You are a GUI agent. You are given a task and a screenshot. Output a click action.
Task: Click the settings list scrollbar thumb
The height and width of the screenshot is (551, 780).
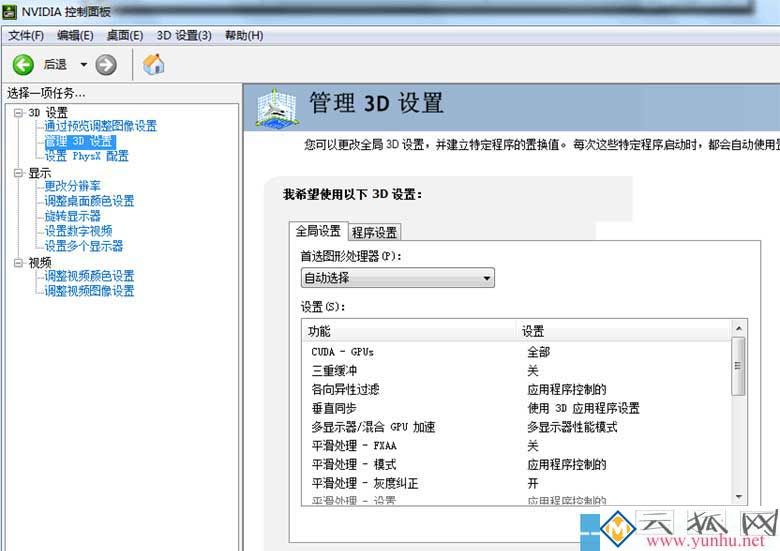click(739, 366)
